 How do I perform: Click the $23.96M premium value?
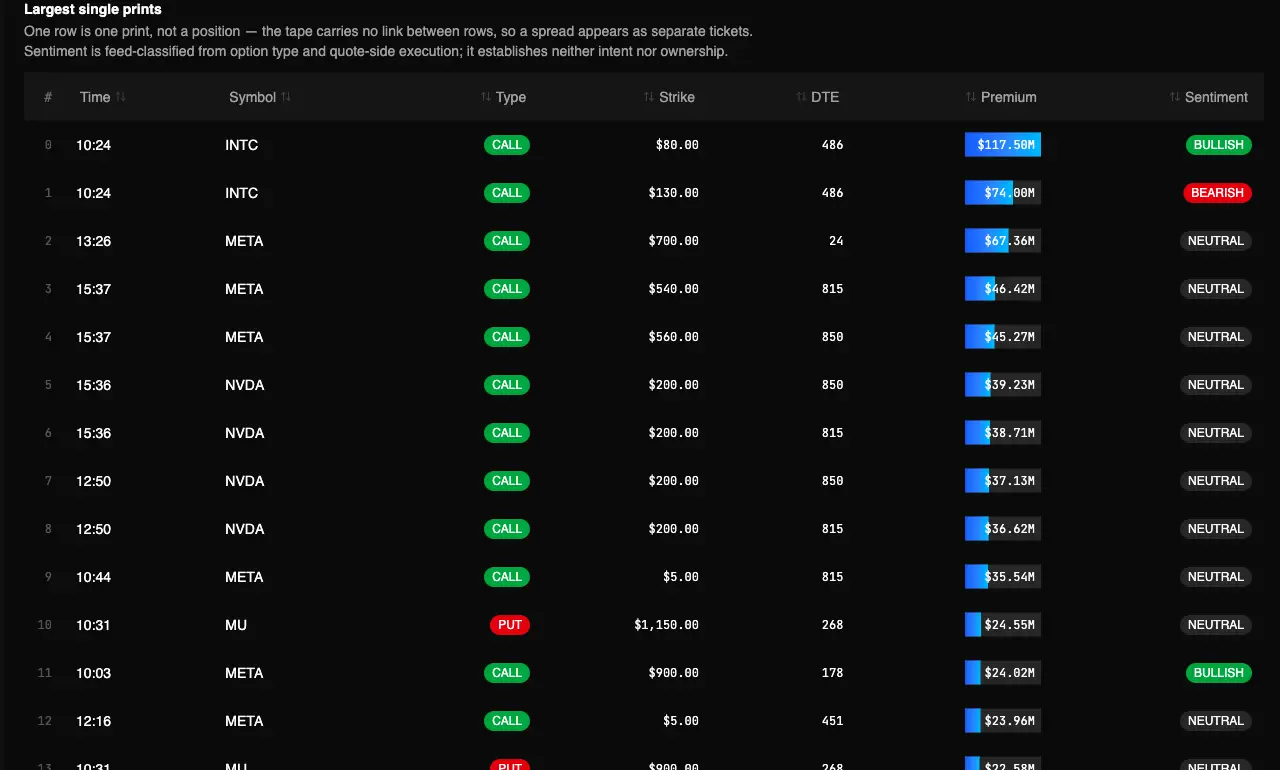[x=1003, y=721]
